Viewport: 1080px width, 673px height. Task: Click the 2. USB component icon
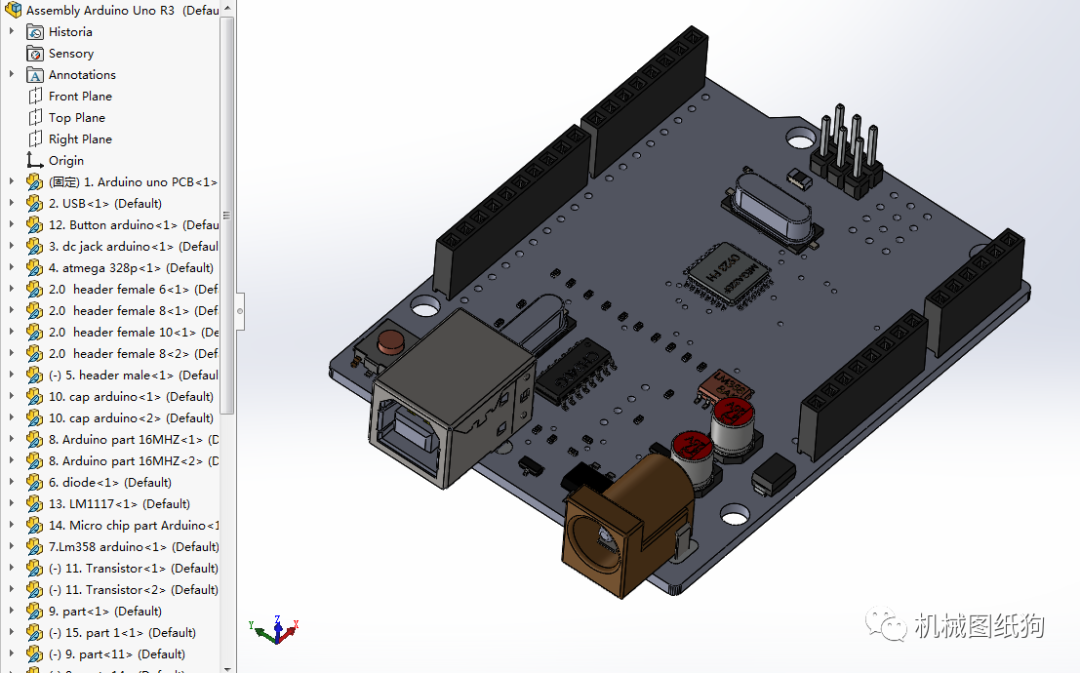tap(34, 203)
